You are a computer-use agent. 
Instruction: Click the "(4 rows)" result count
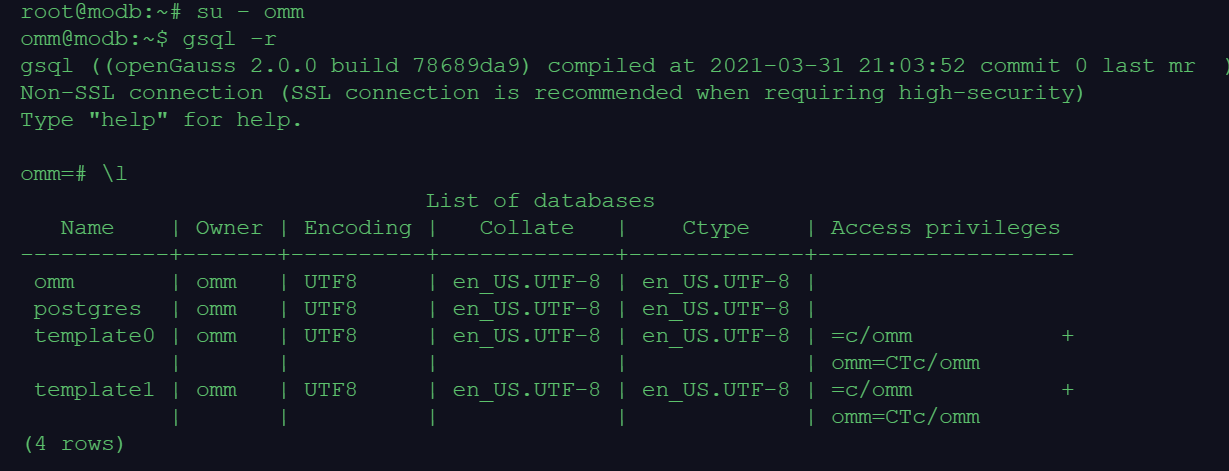[x=73, y=443]
